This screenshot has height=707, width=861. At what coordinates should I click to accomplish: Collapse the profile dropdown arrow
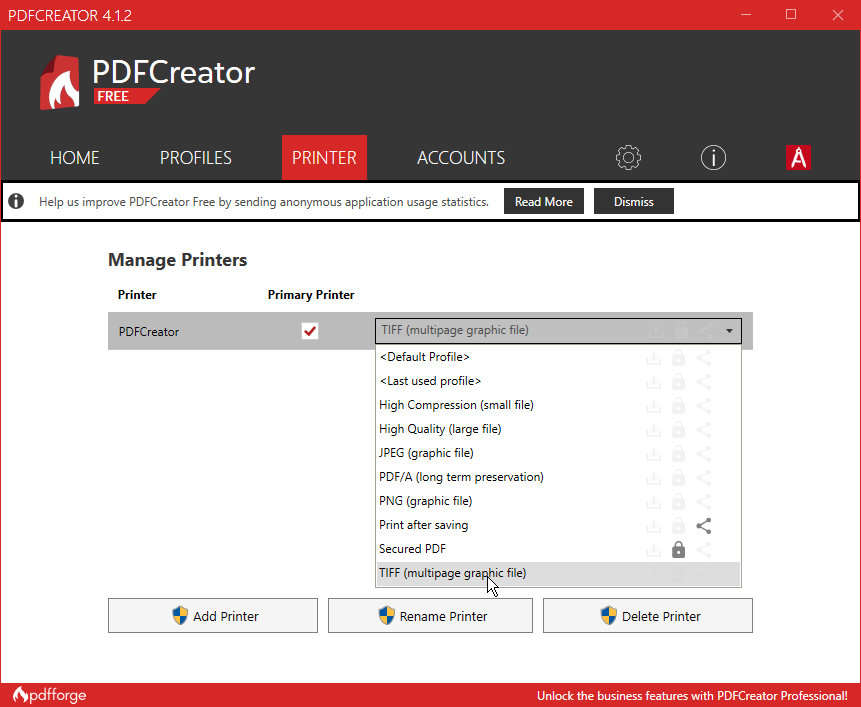(729, 331)
